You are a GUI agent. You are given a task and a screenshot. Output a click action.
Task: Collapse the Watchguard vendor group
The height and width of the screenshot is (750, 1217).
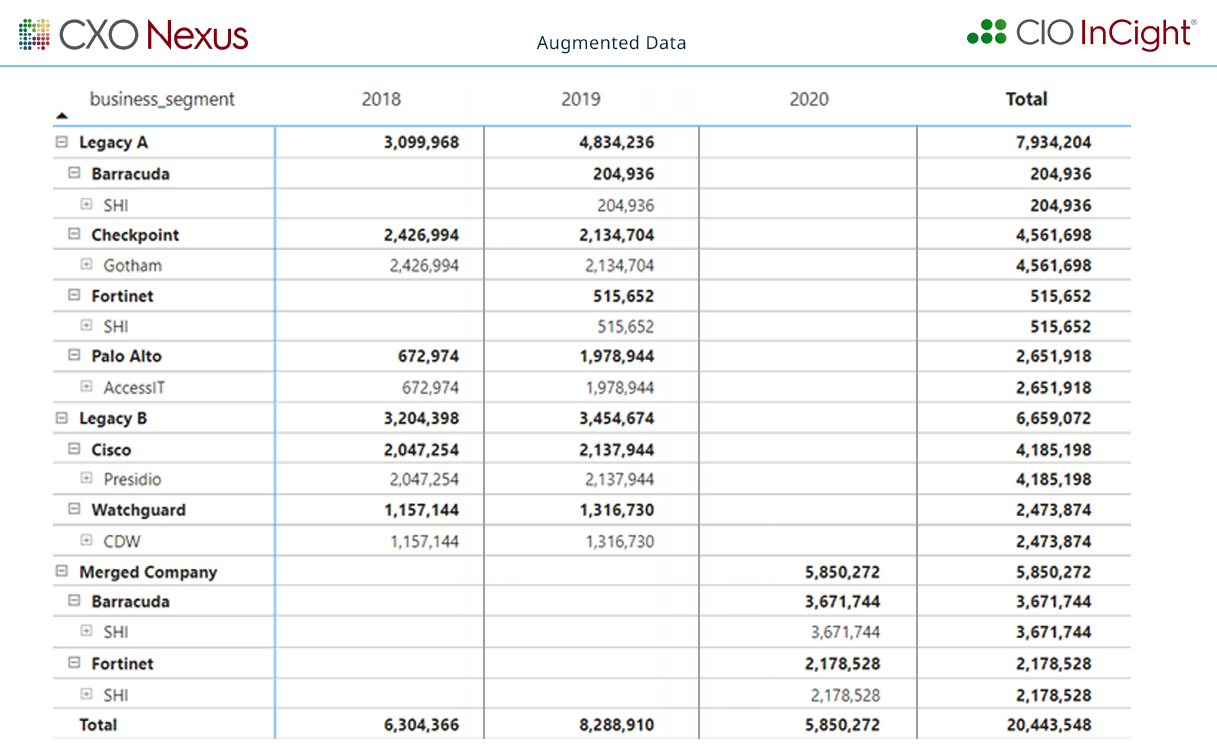[x=74, y=510]
